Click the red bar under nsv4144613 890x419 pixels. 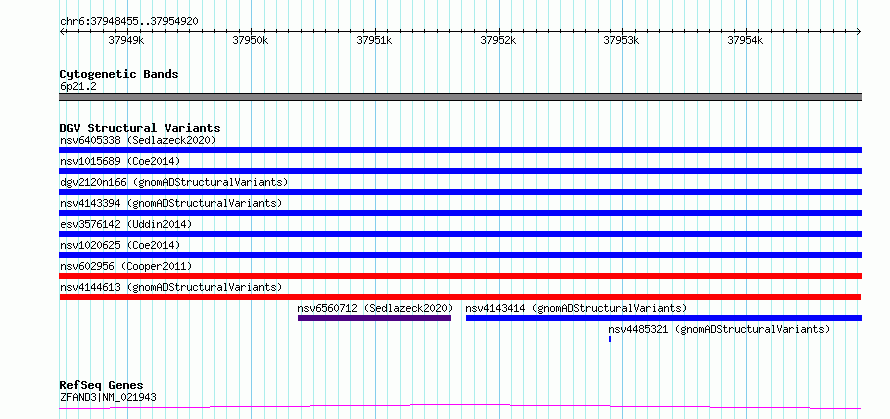460,297
